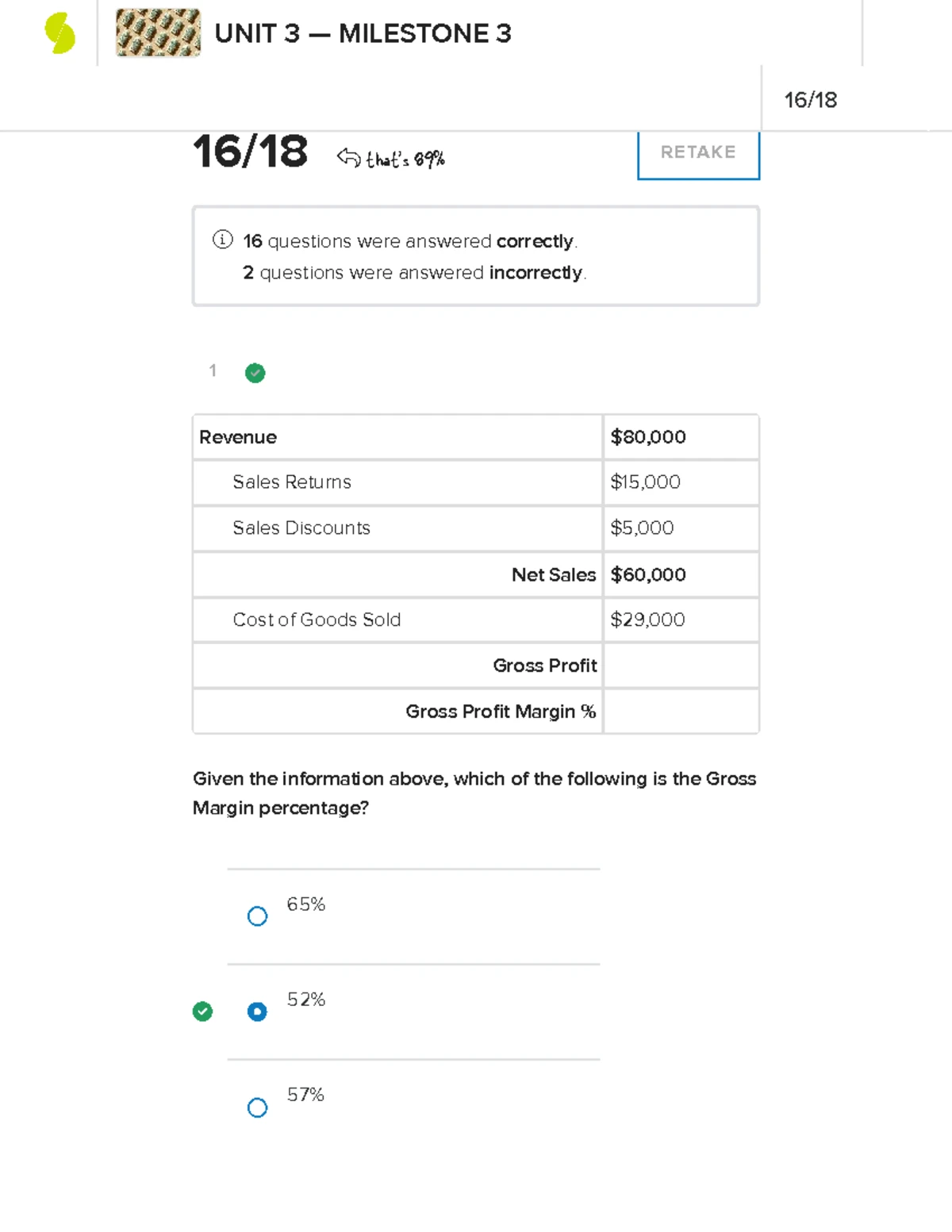
Task: Click the 16/18 score in top right
Action: tap(811, 100)
